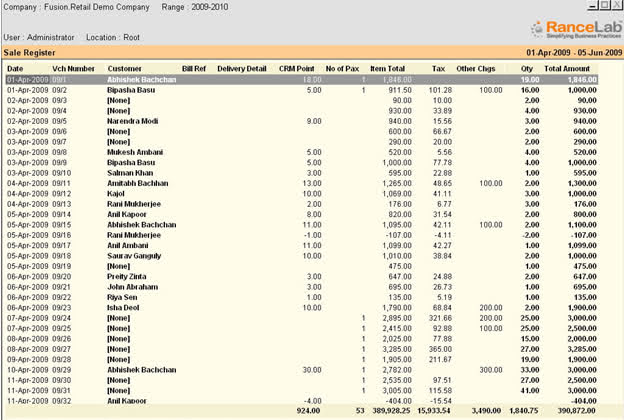Click the 01-Apr-2009 - 05-Jun-2009 period label

[x=574, y=53]
